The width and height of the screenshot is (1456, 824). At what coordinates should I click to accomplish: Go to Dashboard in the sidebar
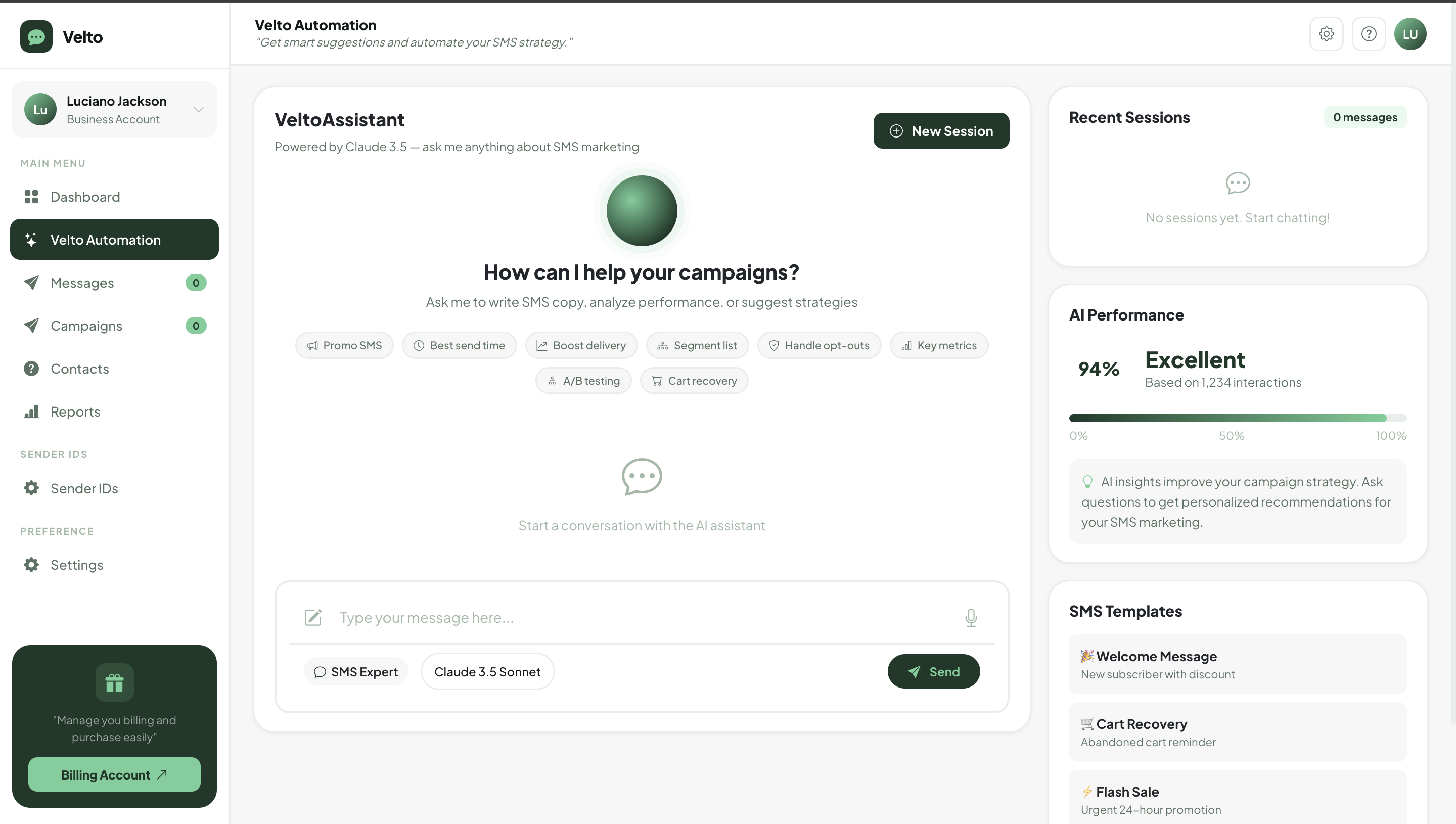(114, 196)
